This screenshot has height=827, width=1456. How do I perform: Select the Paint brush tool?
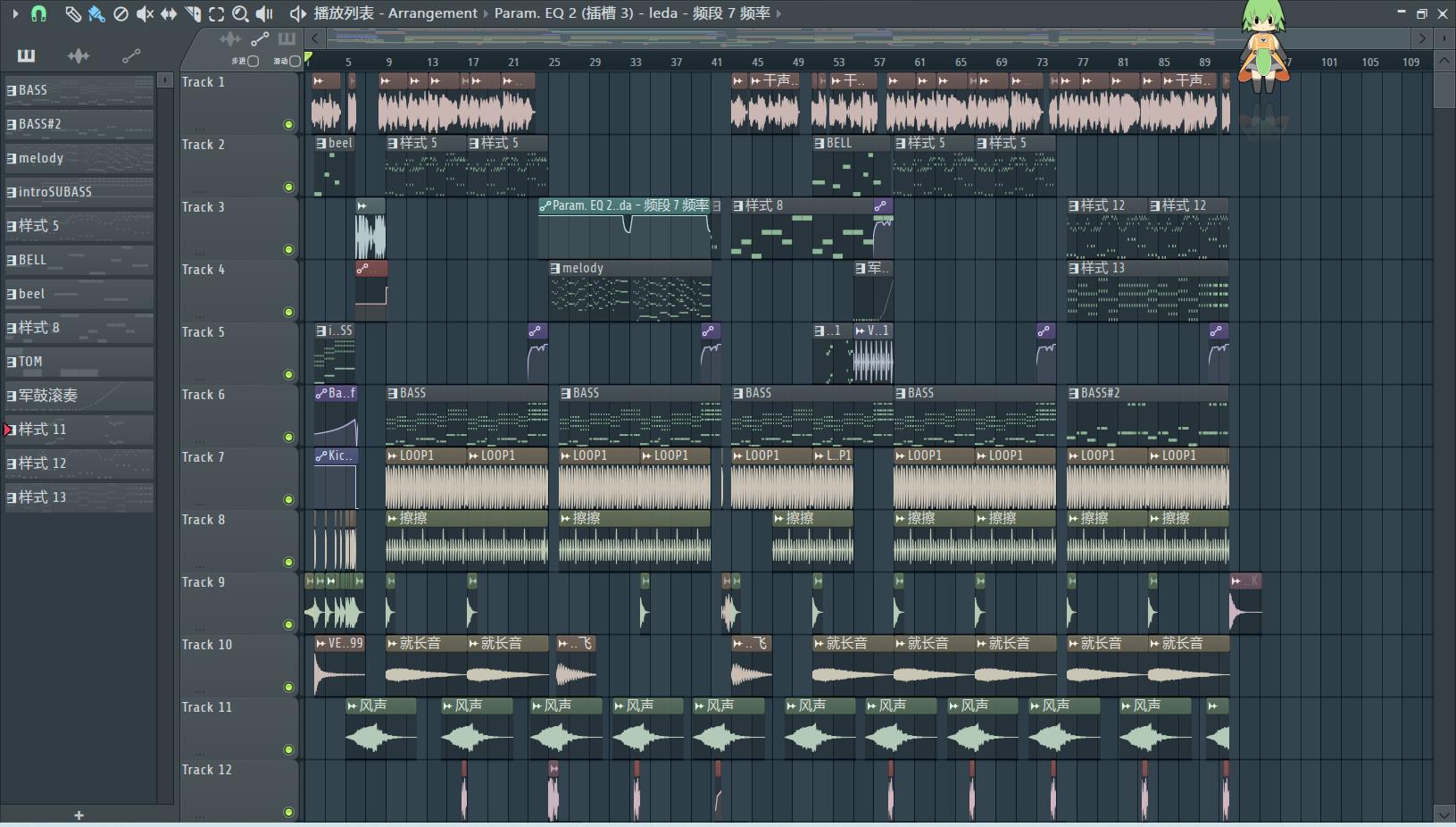pos(96,13)
